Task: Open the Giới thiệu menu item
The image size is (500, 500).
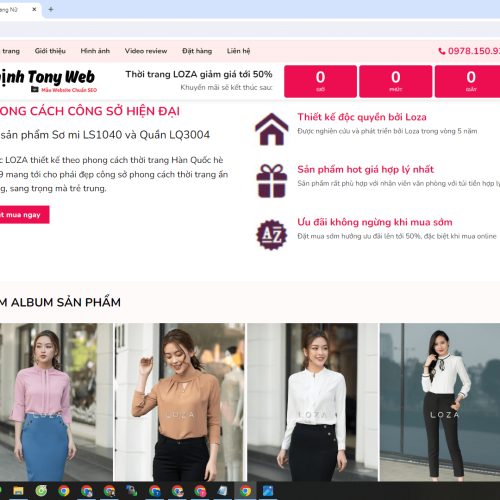Action: coord(50,51)
